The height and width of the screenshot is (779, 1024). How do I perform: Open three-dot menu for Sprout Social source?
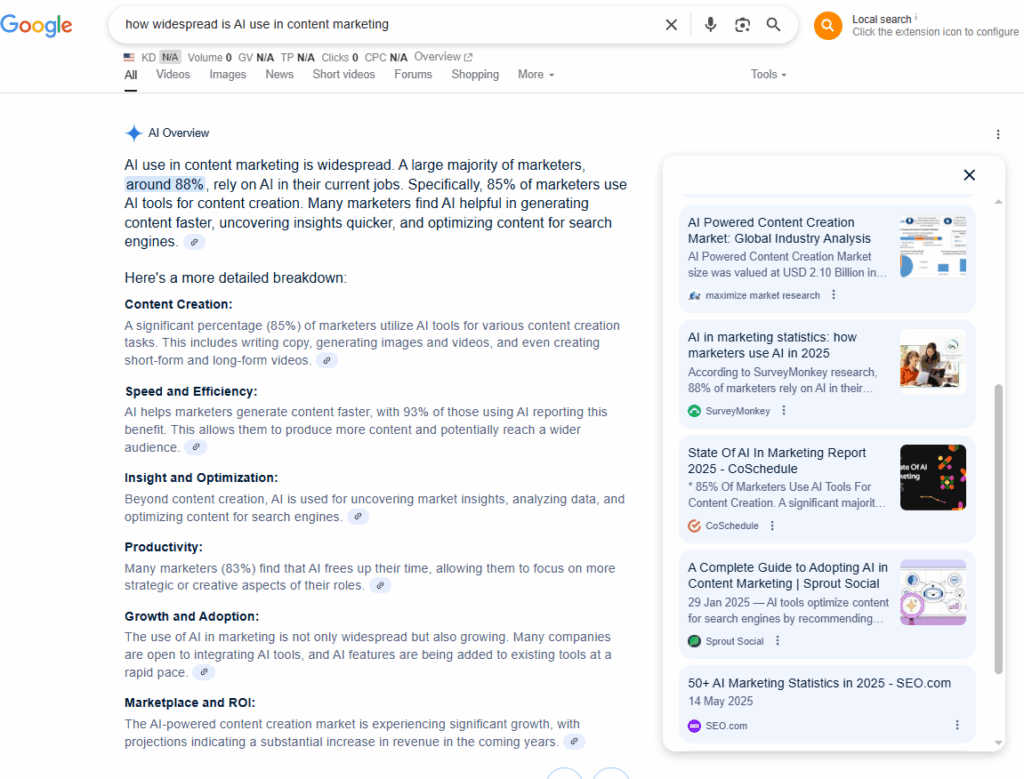[x=777, y=641]
